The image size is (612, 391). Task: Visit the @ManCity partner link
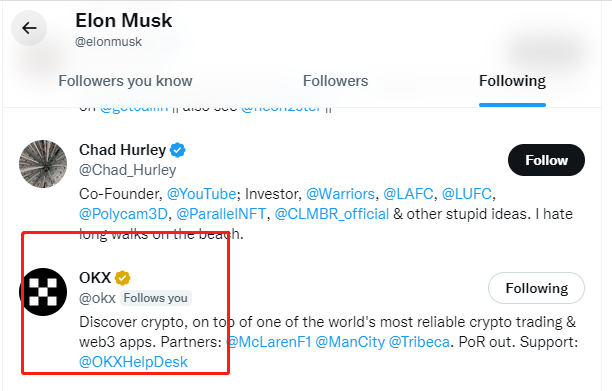point(350,342)
